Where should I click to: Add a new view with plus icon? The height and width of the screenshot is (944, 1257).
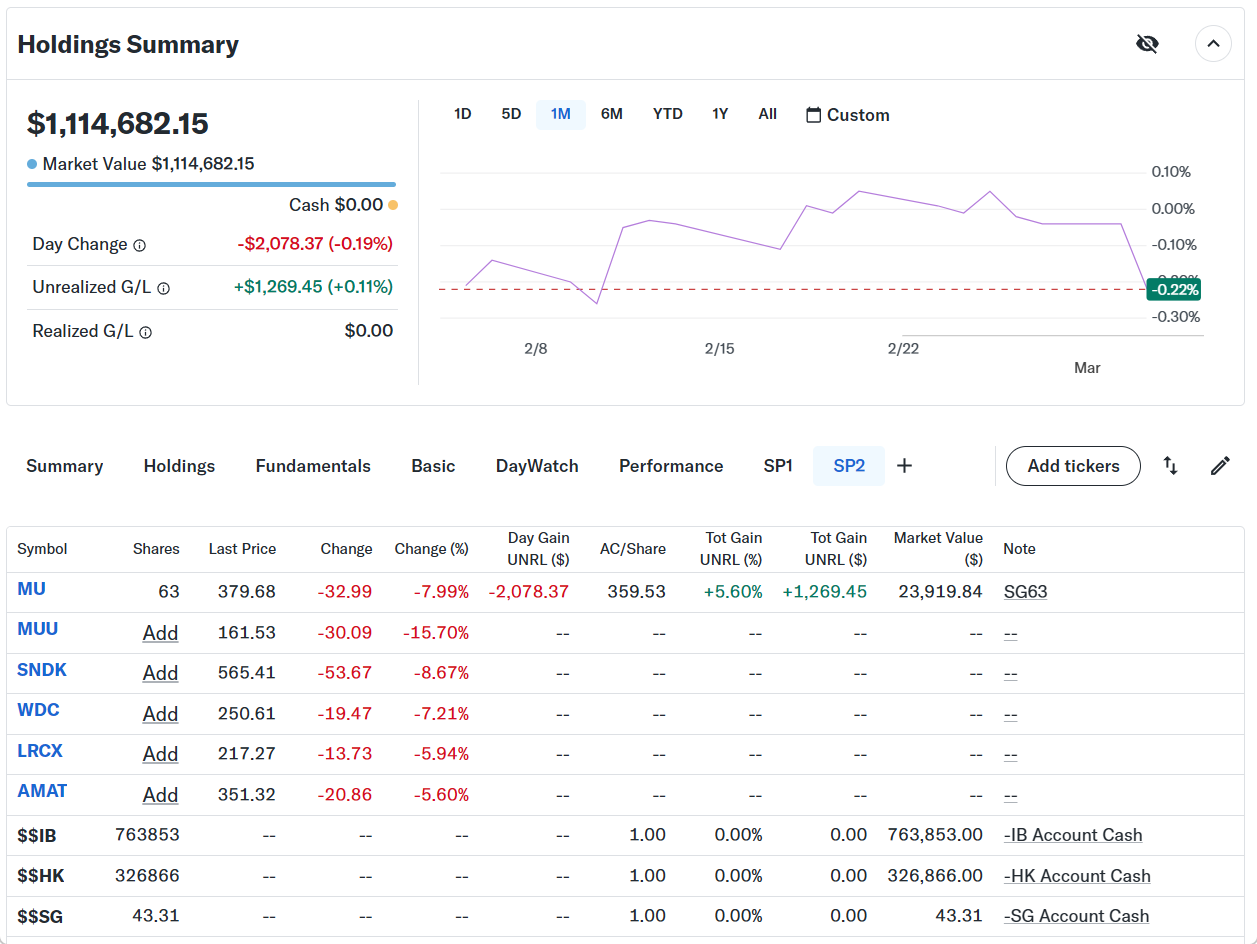point(904,466)
